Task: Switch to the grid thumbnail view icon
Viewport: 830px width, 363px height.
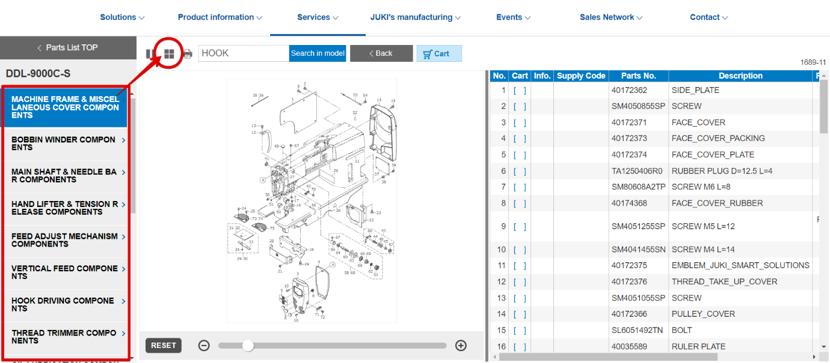Action: pyautogui.click(x=169, y=53)
